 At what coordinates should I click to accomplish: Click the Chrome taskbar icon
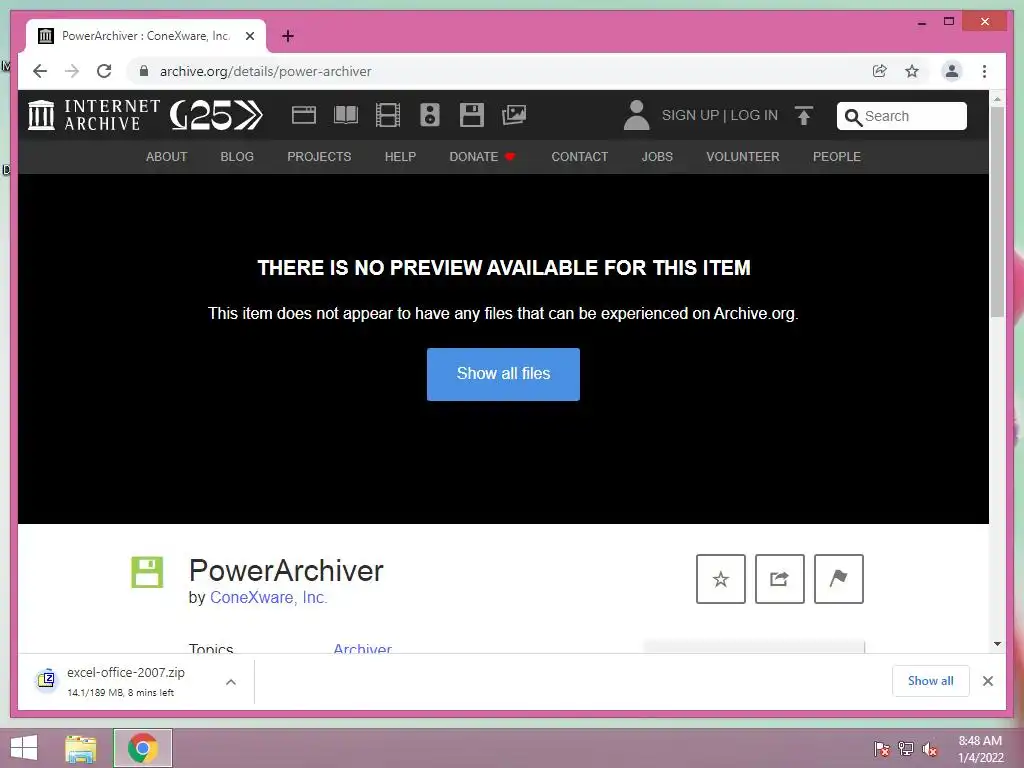point(143,748)
